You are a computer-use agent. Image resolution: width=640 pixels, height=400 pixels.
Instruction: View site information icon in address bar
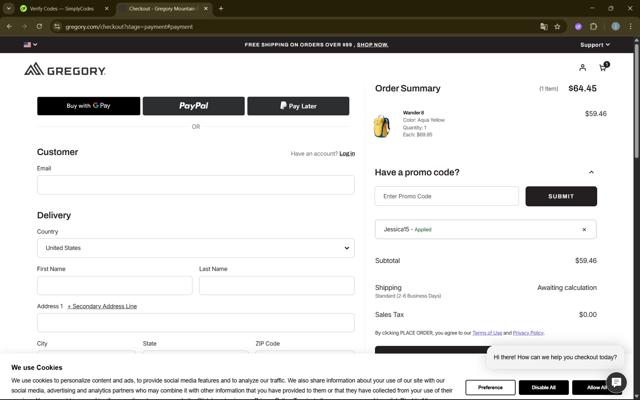coord(57,27)
